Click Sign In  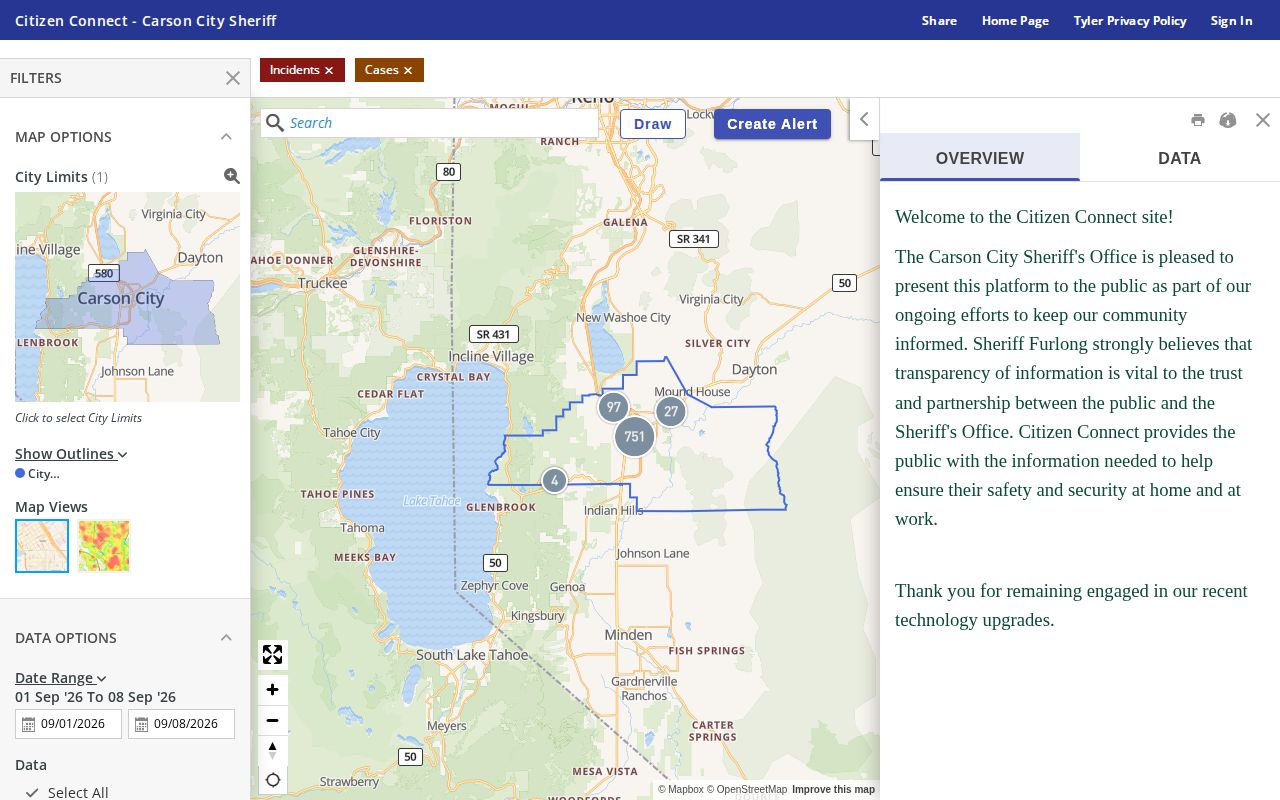tap(1231, 20)
